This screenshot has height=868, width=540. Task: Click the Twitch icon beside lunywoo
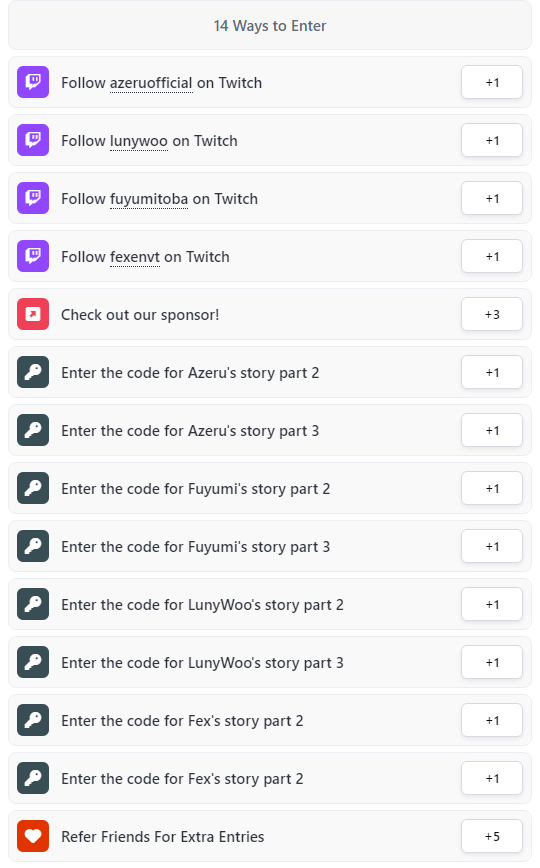pyautogui.click(x=33, y=140)
